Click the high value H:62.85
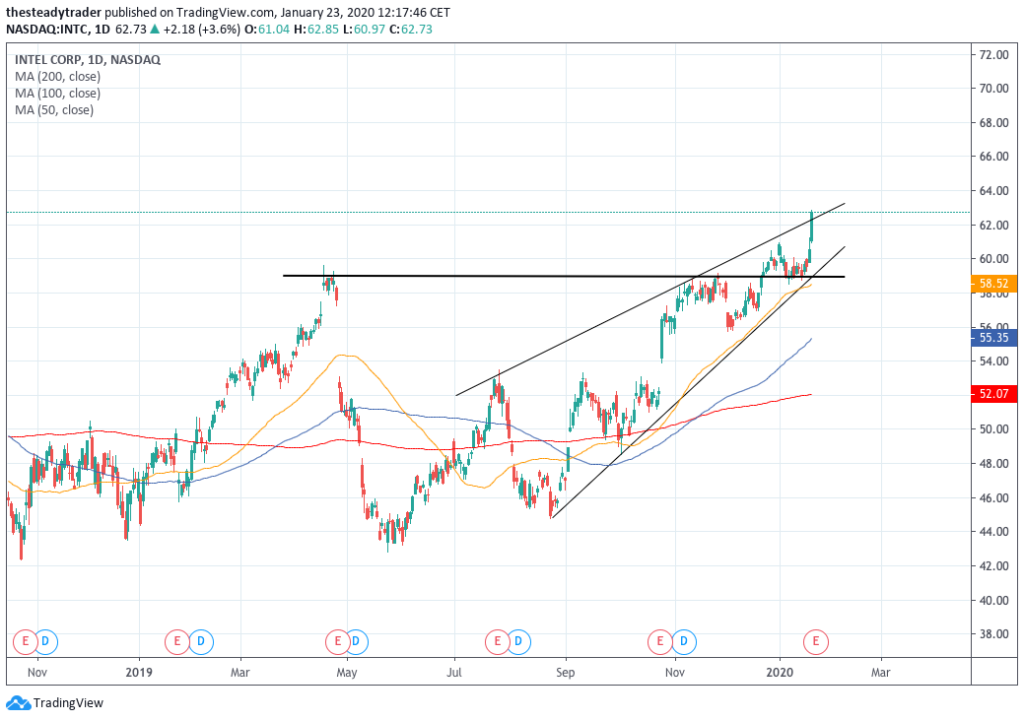Screen dimensions: 1024x721 click(x=316, y=29)
